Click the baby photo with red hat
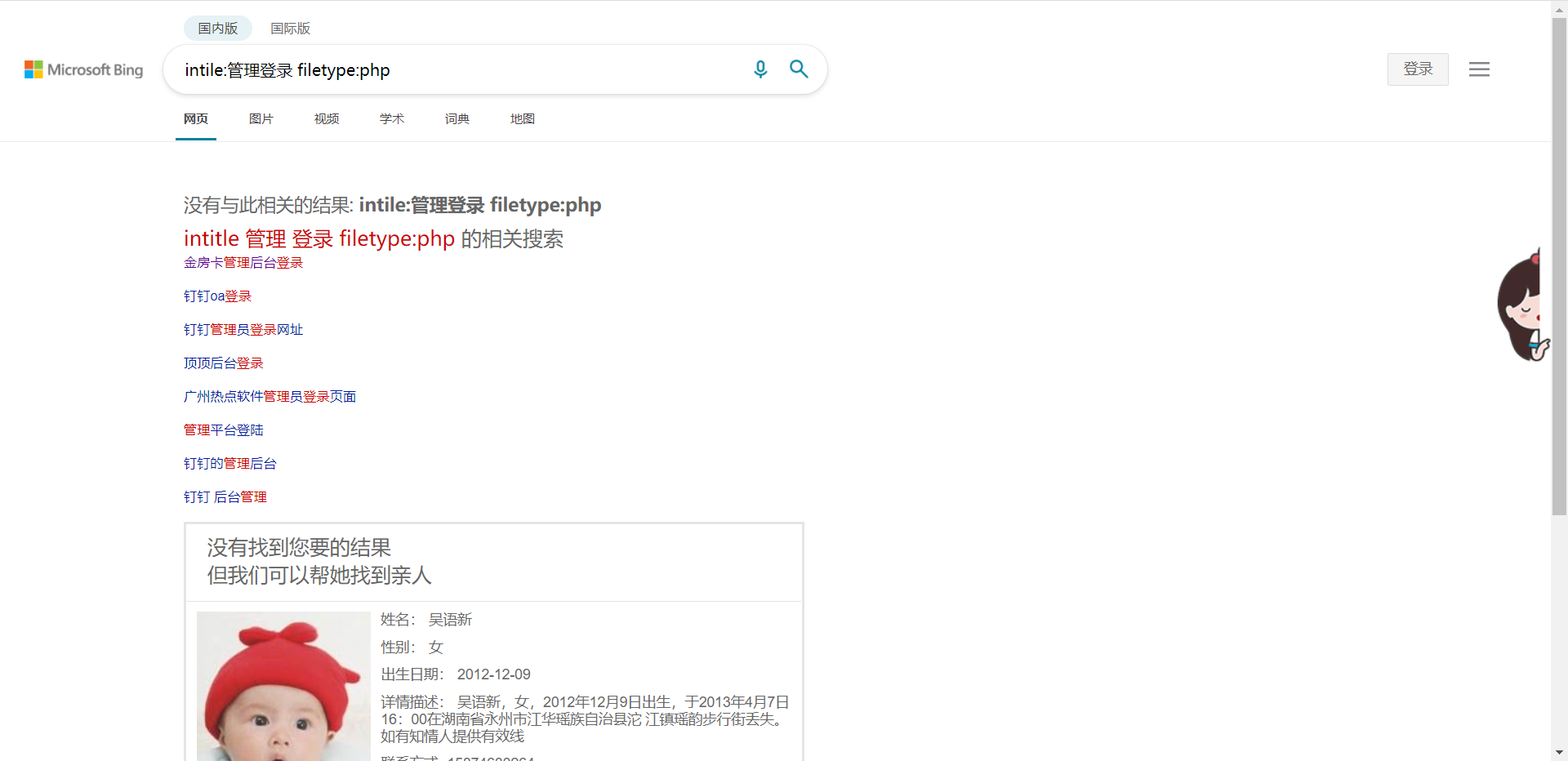This screenshot has height=761, width=1568. [283, 686]
